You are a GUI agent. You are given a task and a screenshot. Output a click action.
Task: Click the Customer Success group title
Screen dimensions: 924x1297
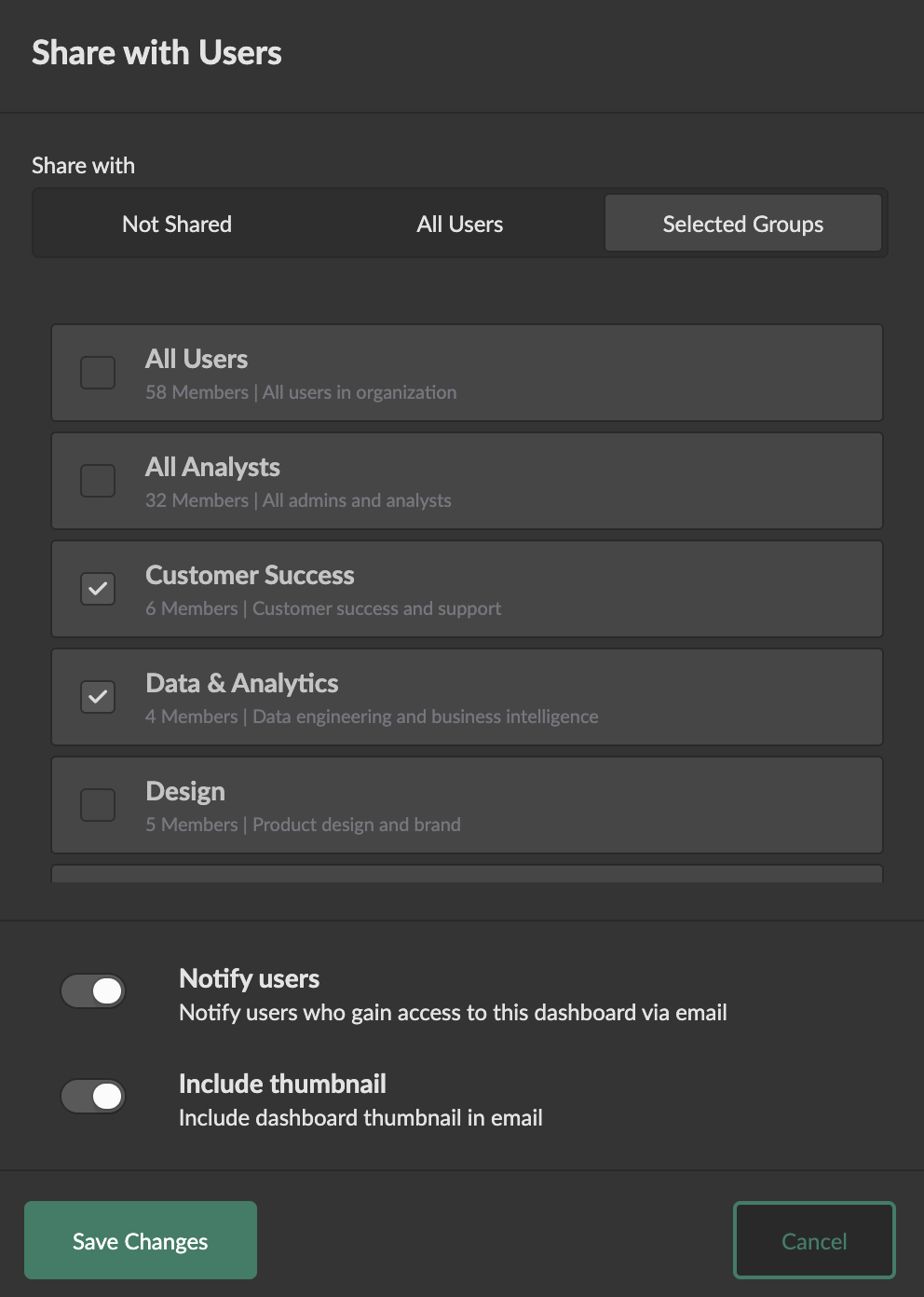[x=250, y=575]
